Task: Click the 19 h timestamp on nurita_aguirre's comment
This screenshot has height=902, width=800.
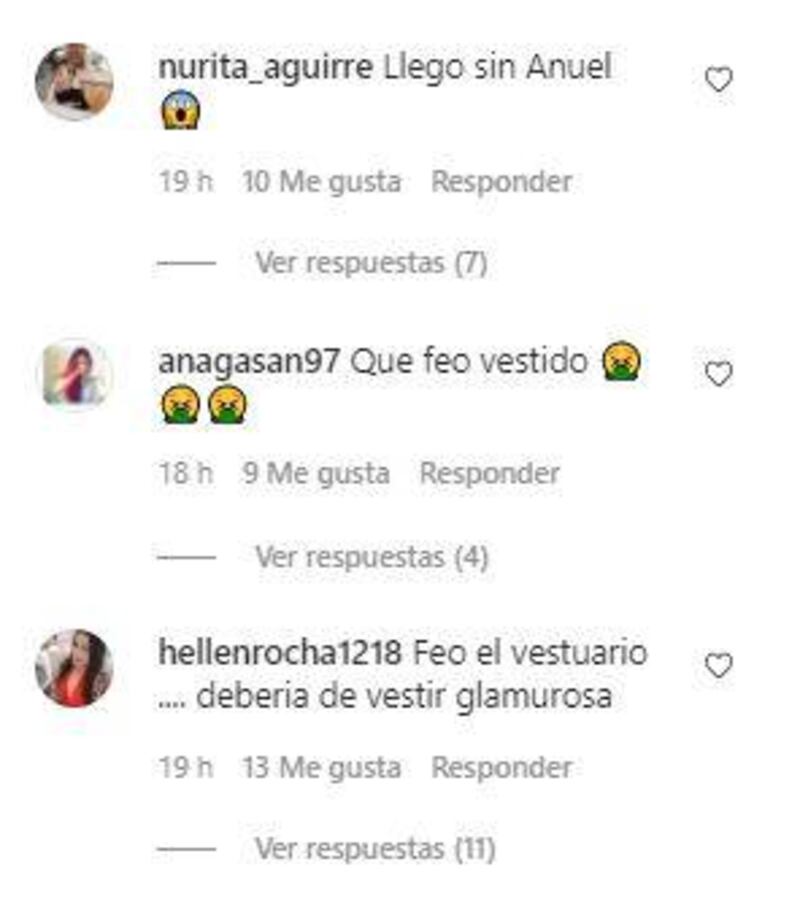Action: tap(186, 181)
